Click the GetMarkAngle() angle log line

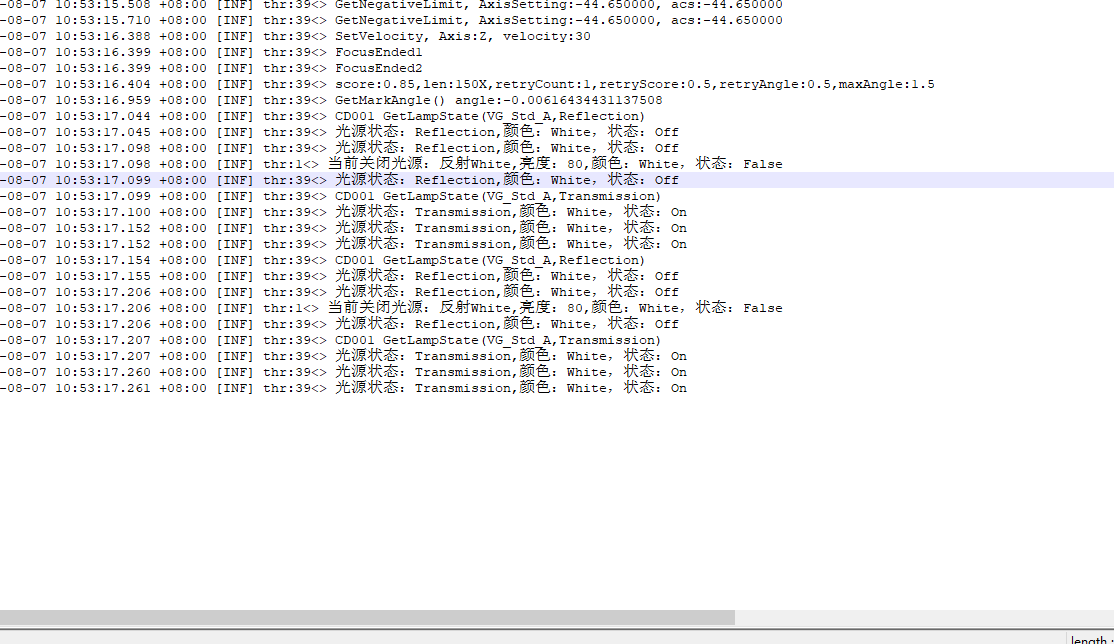[x=498, y=100]
